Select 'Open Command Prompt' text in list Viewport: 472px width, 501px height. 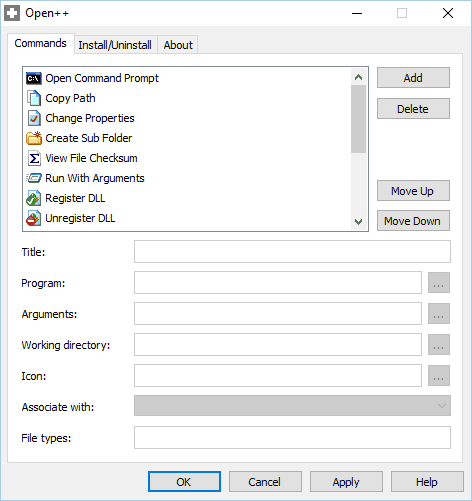[x=102, y=78]
